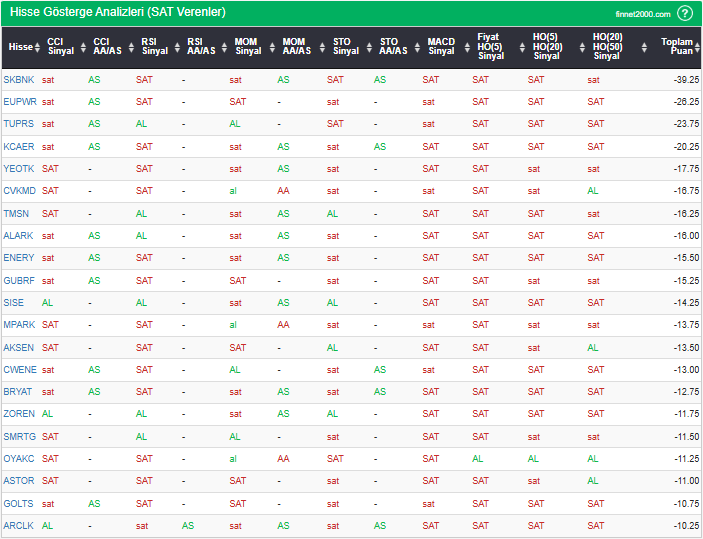Screen dimensions: 703x539
Task: Open KCAER stock link
Action: [19, 147]
